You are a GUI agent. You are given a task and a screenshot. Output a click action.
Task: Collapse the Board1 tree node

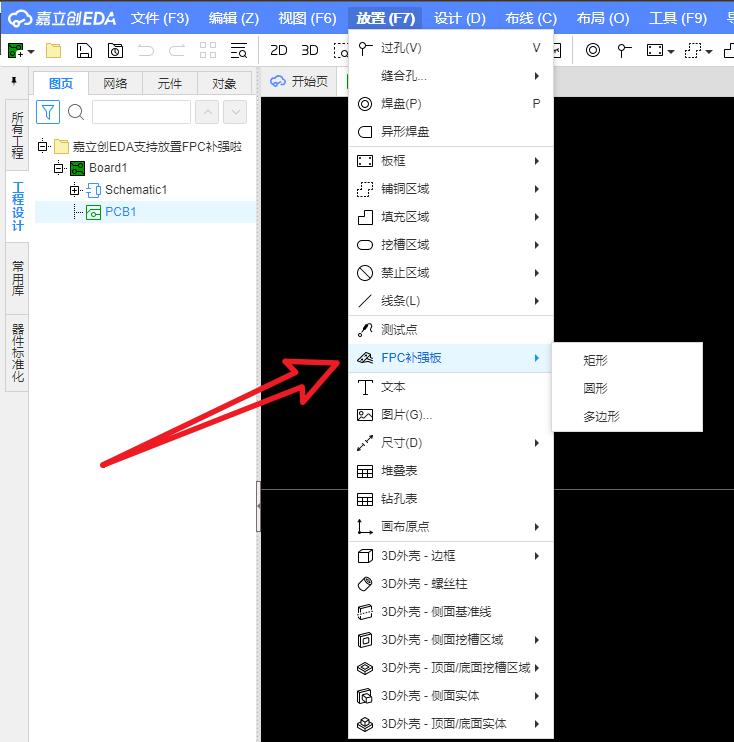click(59, 168)
